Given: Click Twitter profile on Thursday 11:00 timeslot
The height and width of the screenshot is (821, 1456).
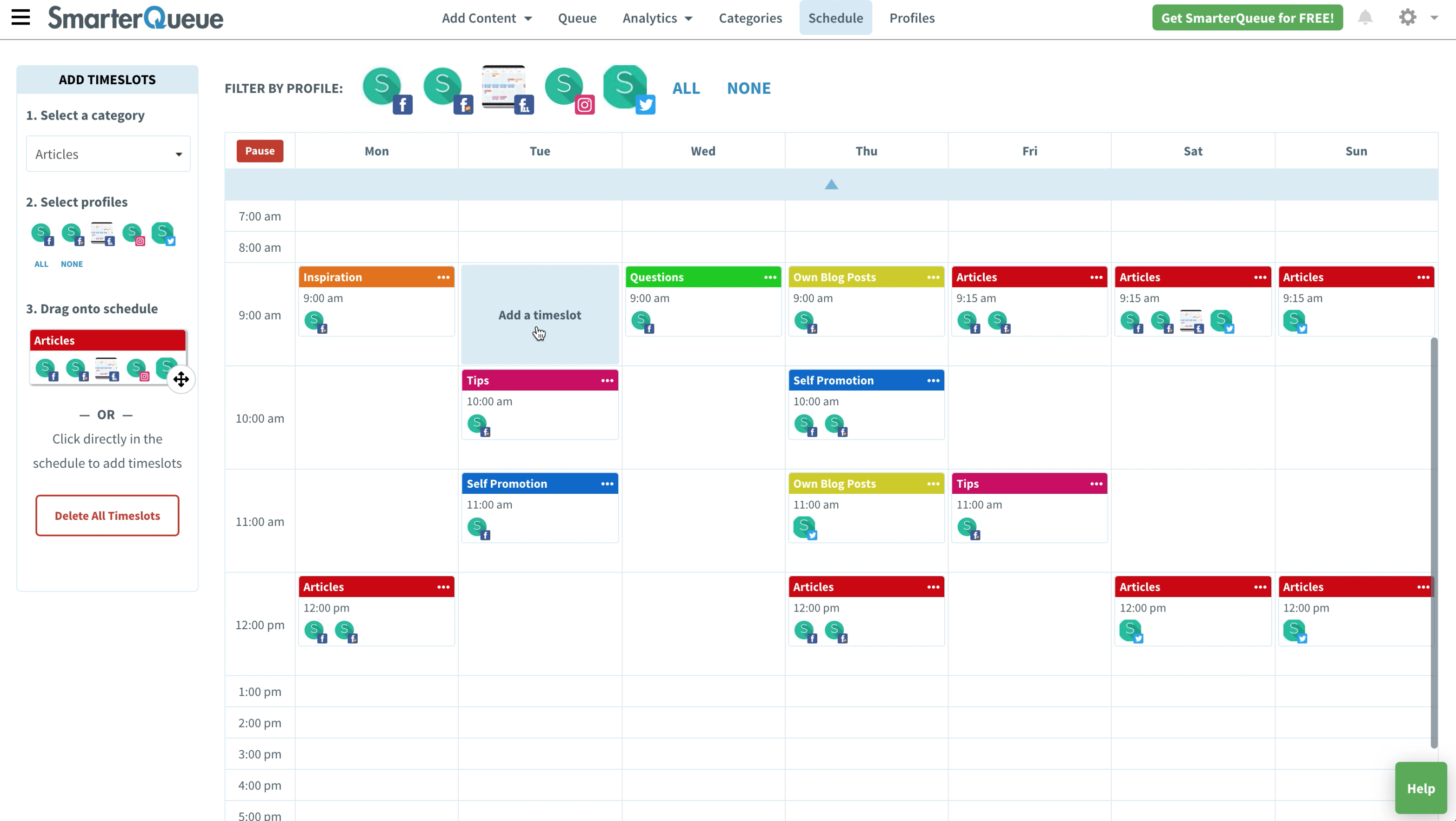Looking at the screenshot, I should [805, 527].
